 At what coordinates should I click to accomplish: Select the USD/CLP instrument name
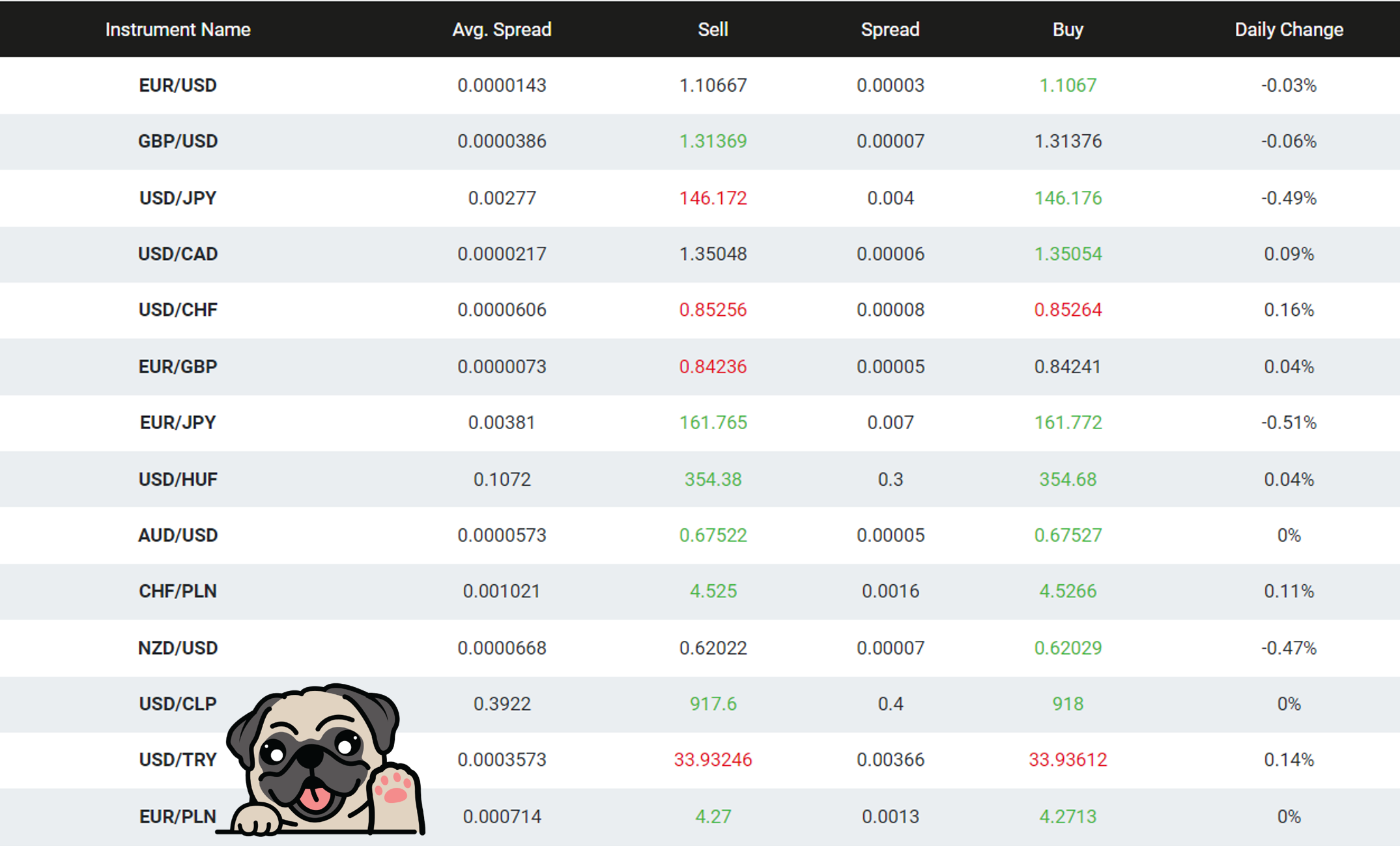tap(178, 704)
